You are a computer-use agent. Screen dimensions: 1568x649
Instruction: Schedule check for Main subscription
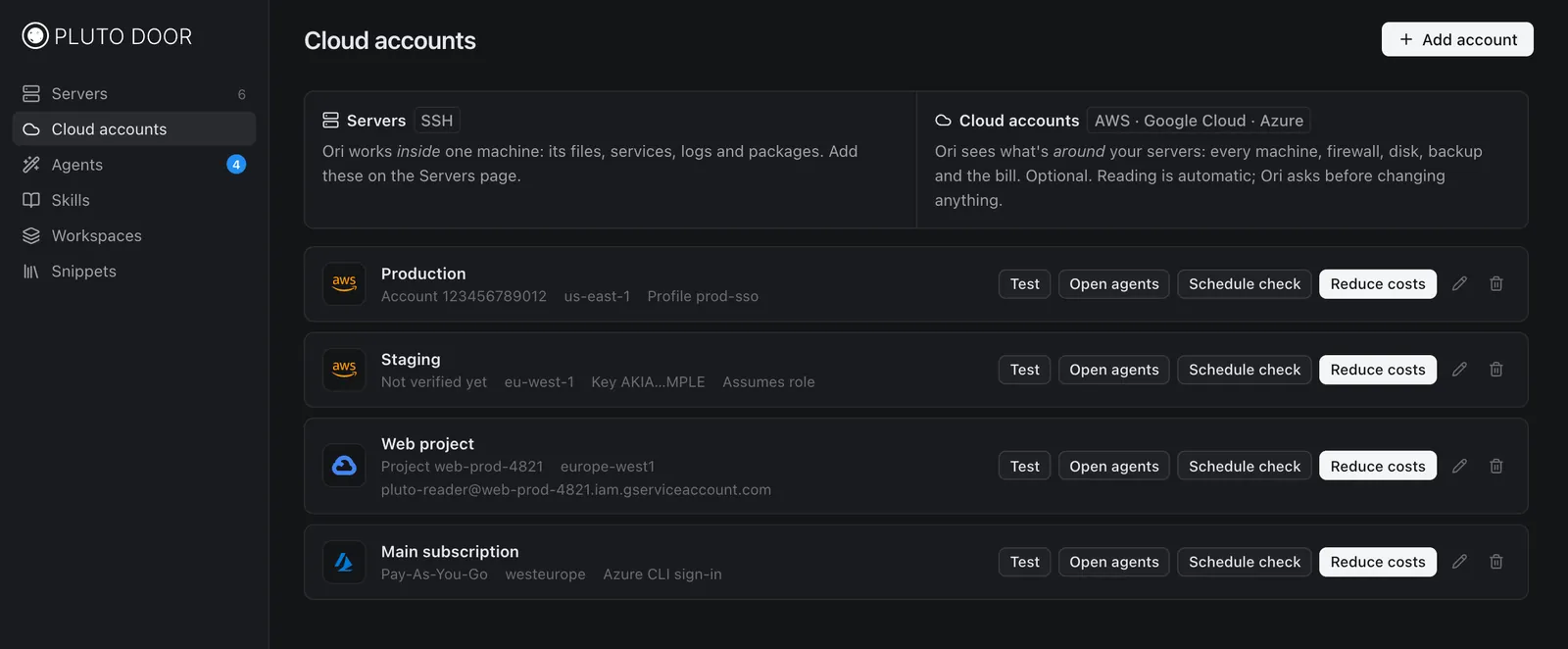pos(1245,562)
